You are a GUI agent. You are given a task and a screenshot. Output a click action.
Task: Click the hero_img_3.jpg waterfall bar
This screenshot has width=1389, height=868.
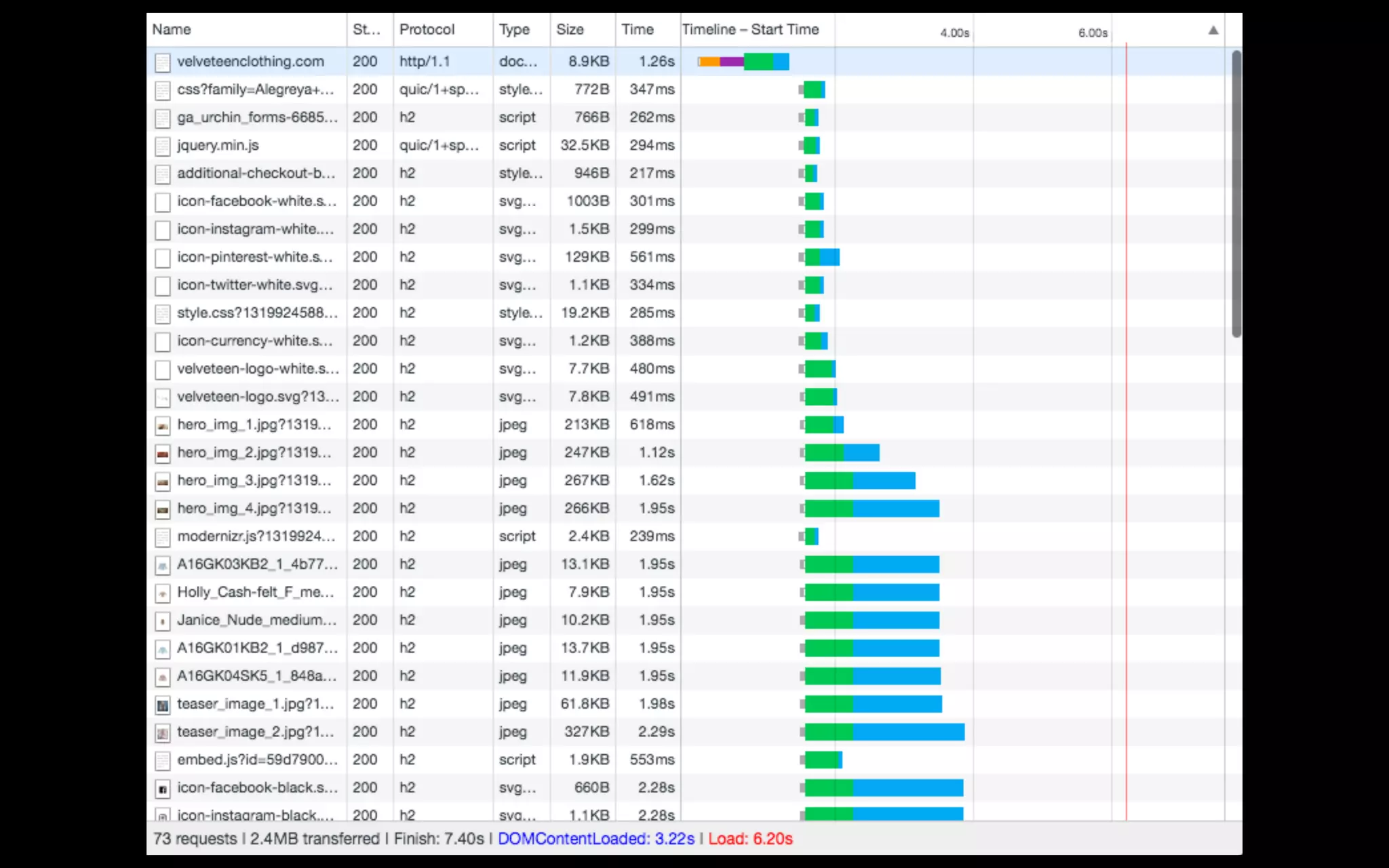(859, 481)
